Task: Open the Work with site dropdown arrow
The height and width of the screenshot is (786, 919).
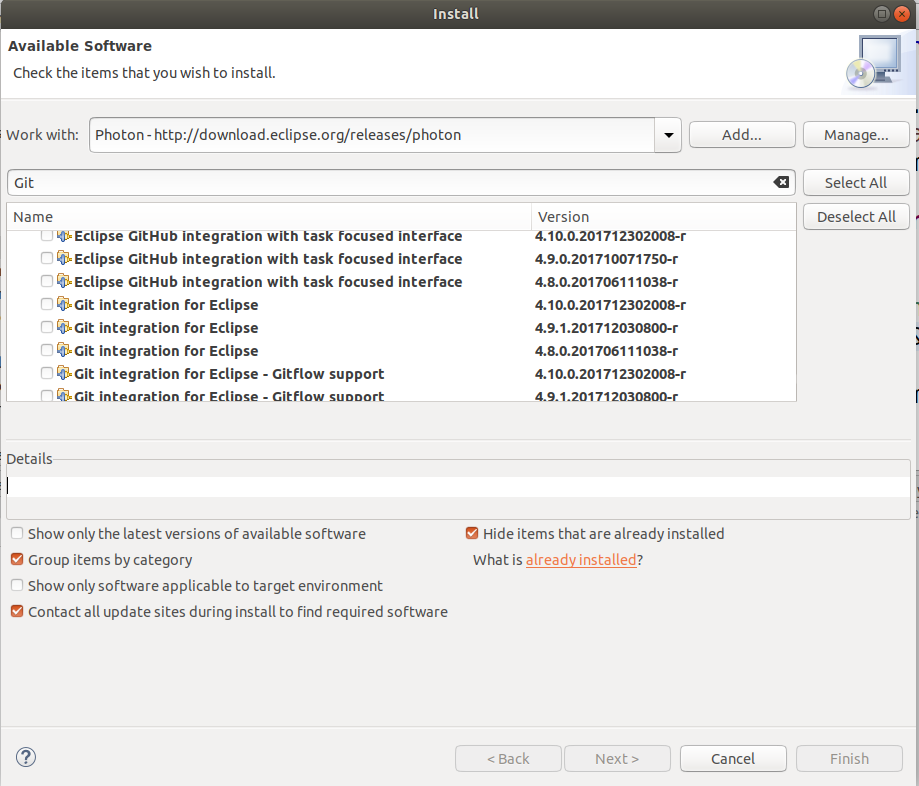Action: pyautogui.click(x=668, y=135)
